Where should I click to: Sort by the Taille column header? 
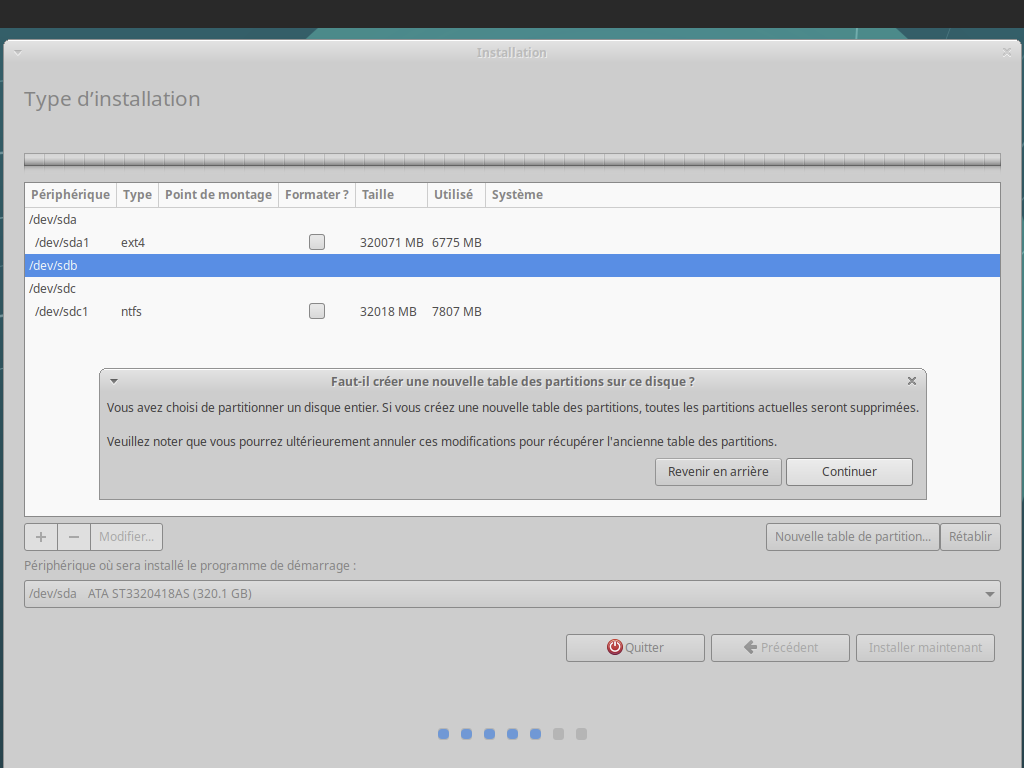click(378, 195)
